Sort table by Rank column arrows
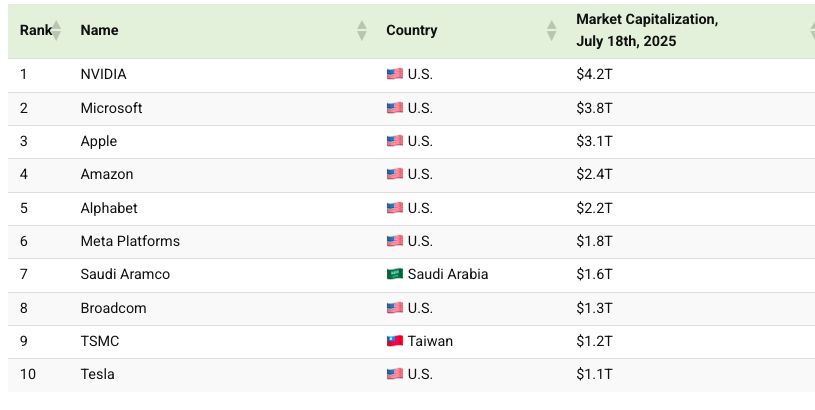This screenshot has height=410, width=815. tap(56, 30)
